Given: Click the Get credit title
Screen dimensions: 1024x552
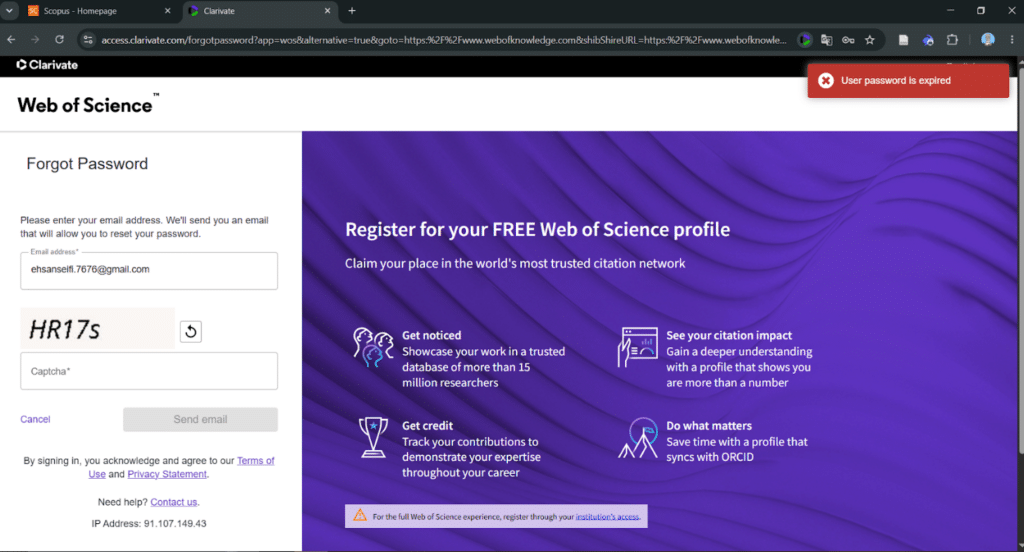Looking at the screenshot, I should (x=427, y=426).
